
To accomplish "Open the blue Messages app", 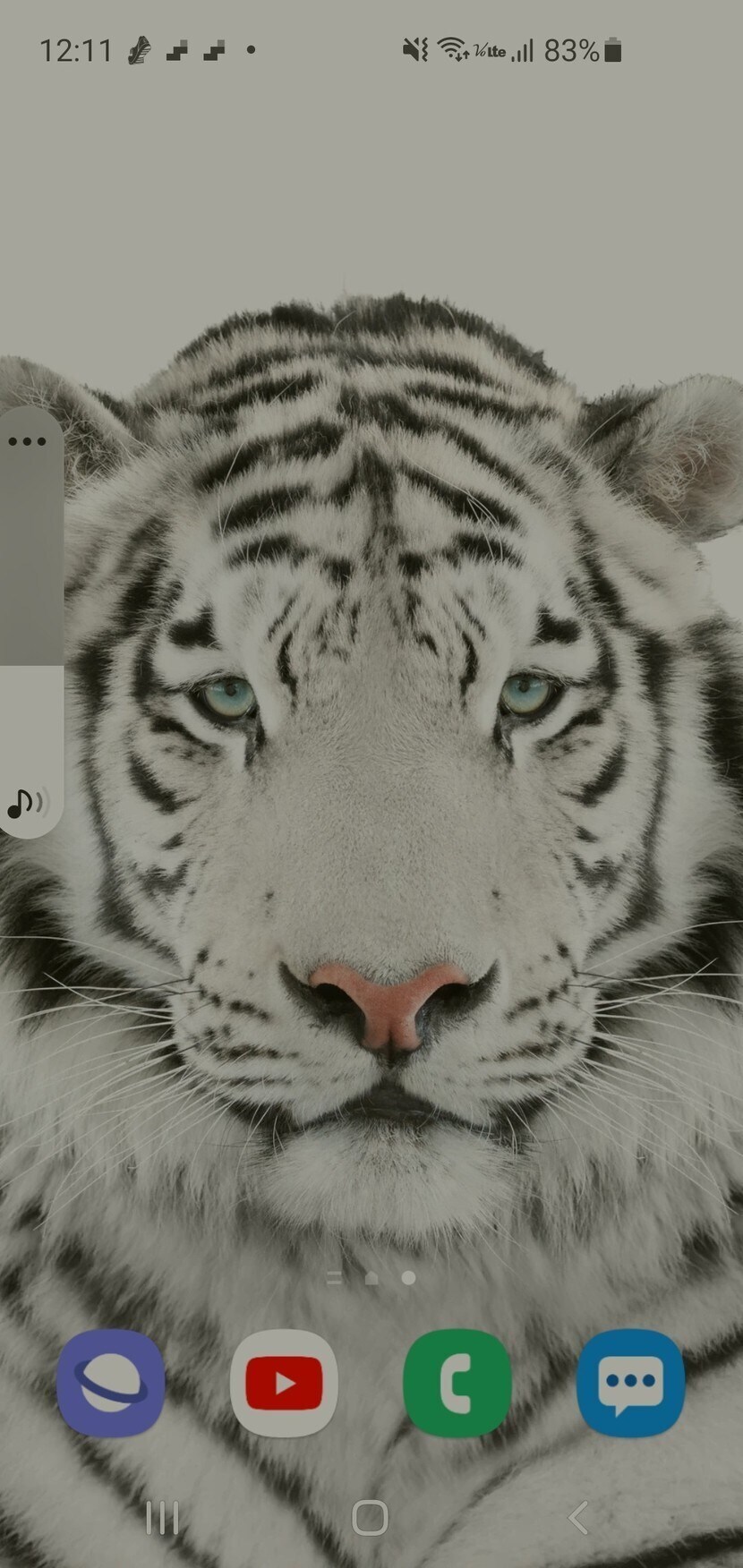I will 631,1383.
